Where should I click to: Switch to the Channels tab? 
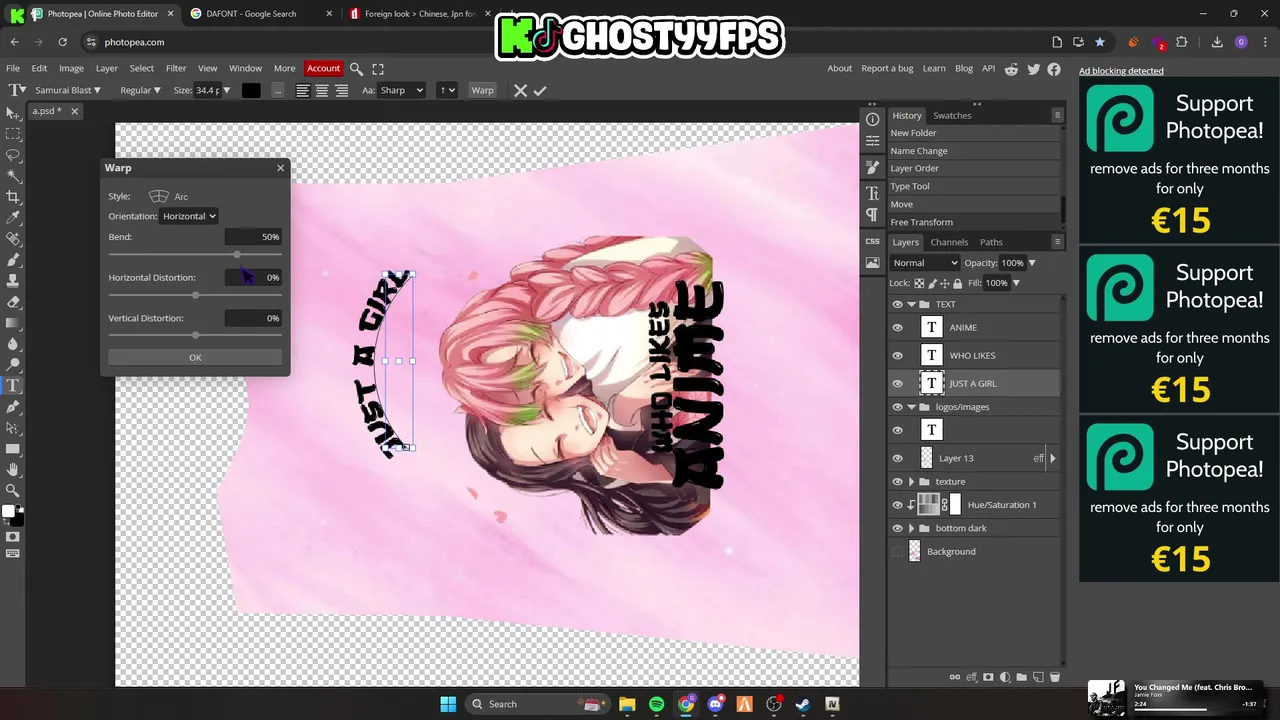tap(949, 242)
